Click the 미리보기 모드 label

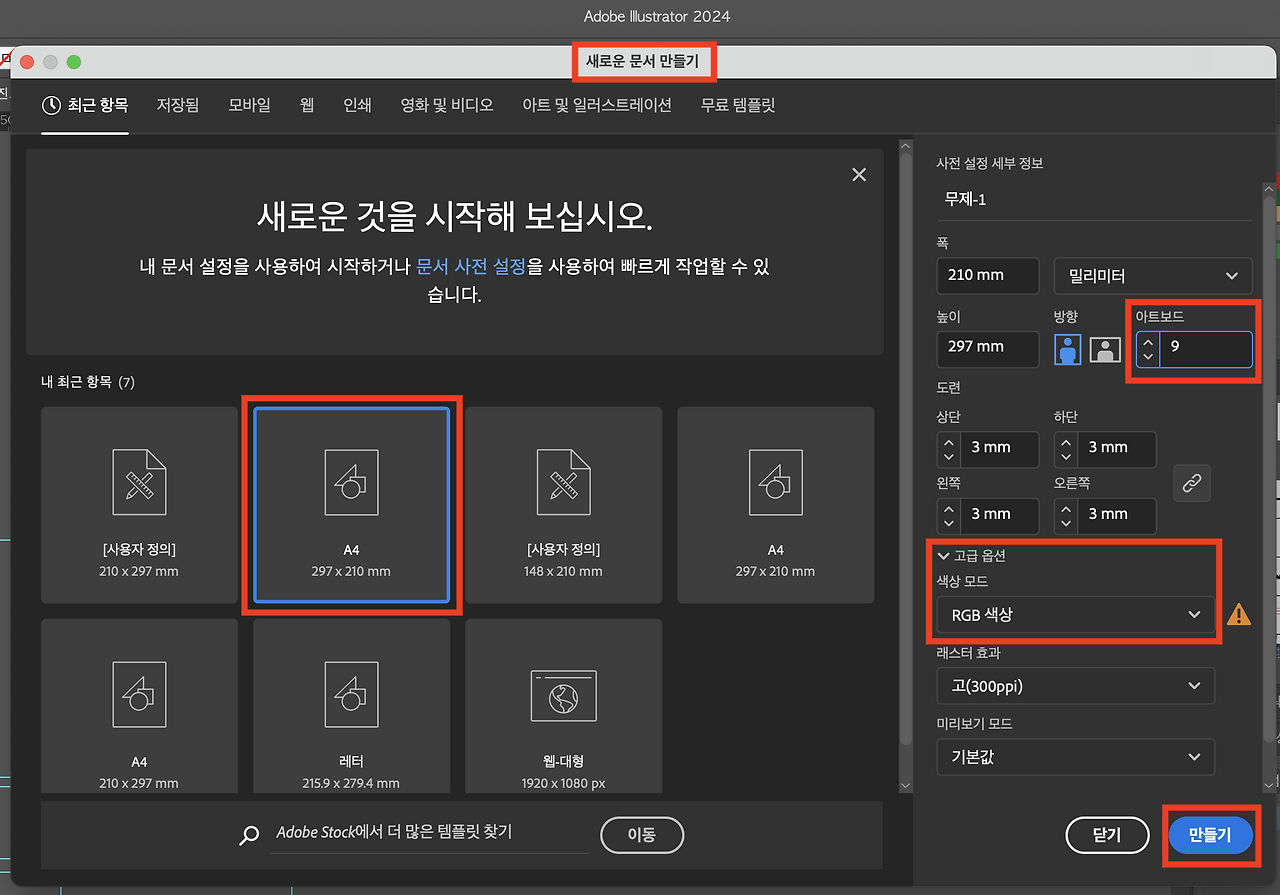pyautogui.click(x=975, y=724)
